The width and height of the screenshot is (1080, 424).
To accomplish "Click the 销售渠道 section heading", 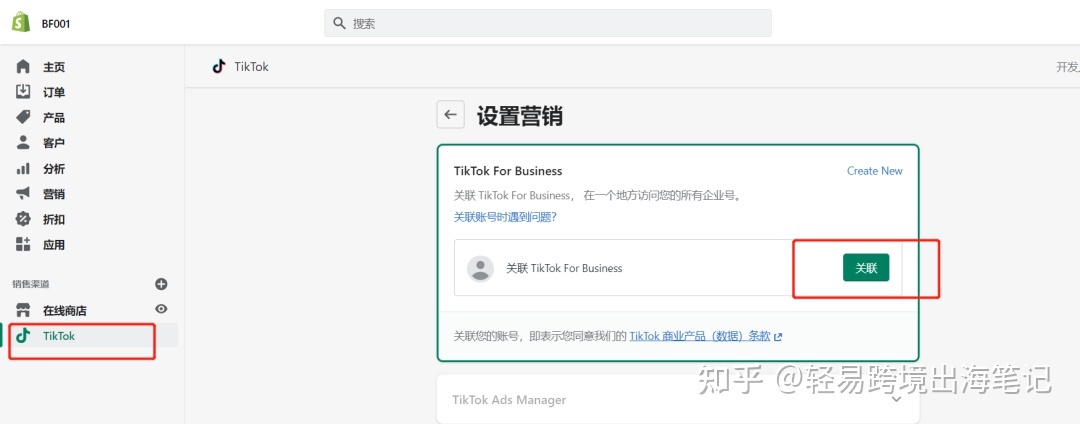I will point(31,284).
